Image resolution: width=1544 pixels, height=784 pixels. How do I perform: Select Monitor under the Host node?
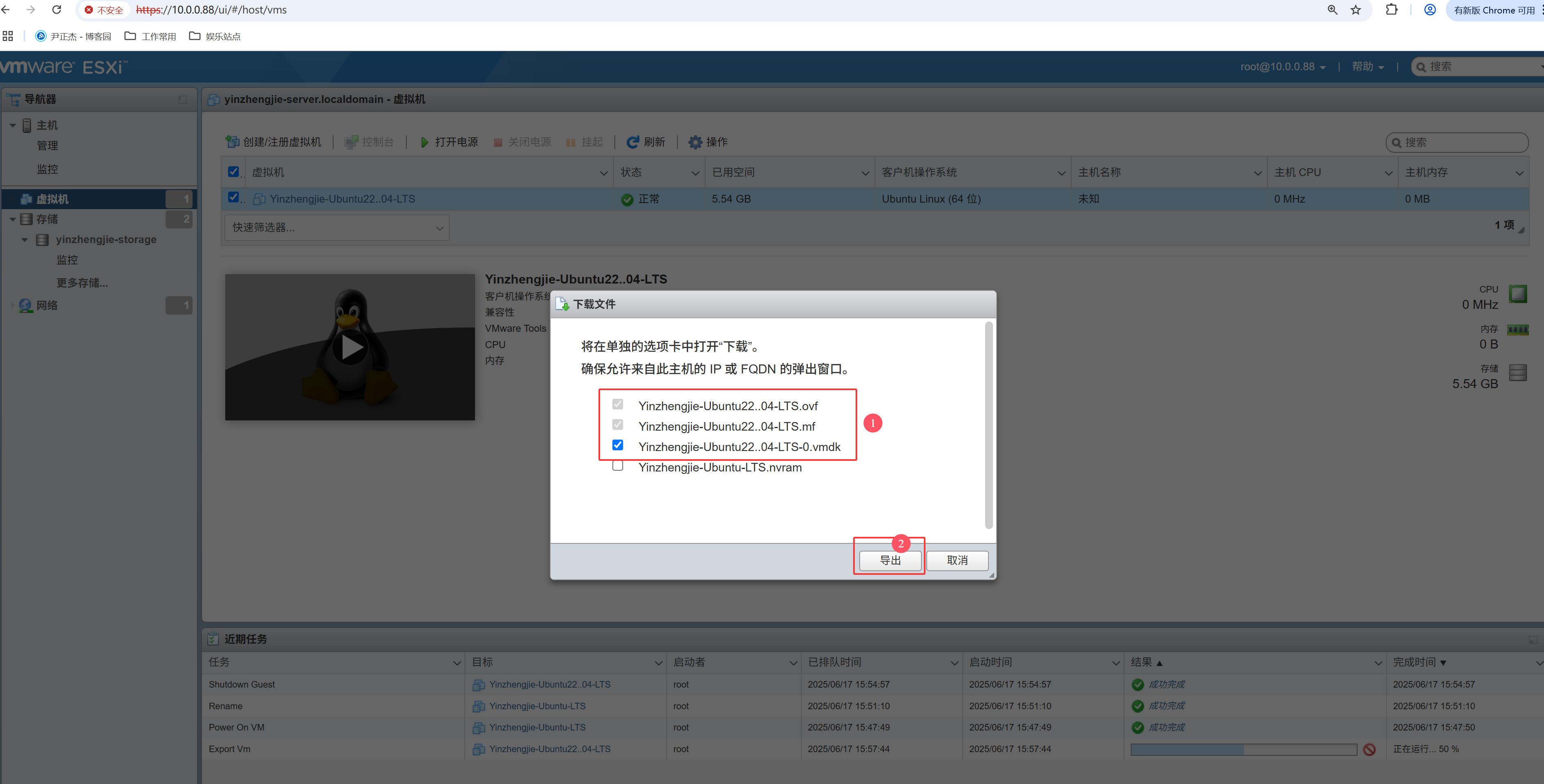(x=47, y=170)
